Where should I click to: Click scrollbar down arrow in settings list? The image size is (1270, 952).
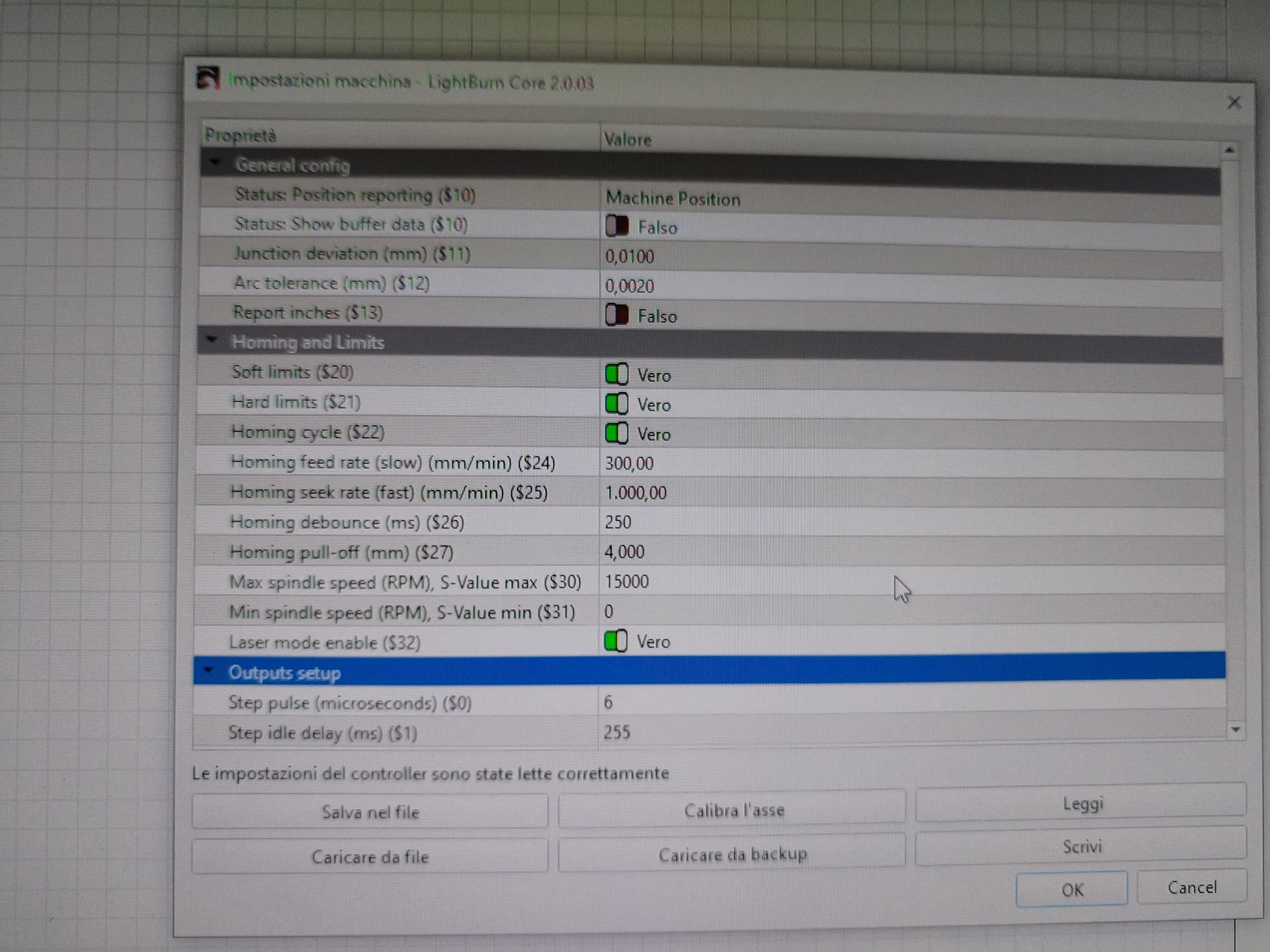pyautogui.click(x=1235, y=730)
